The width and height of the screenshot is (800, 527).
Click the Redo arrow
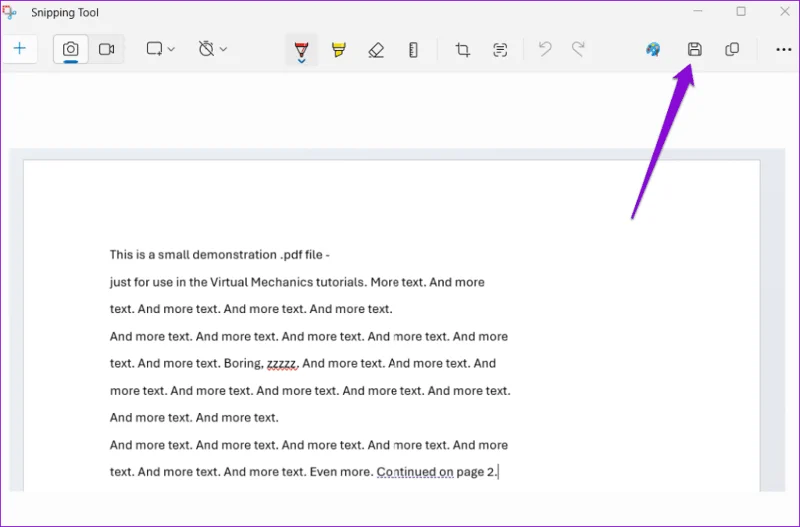coord(578,49)
